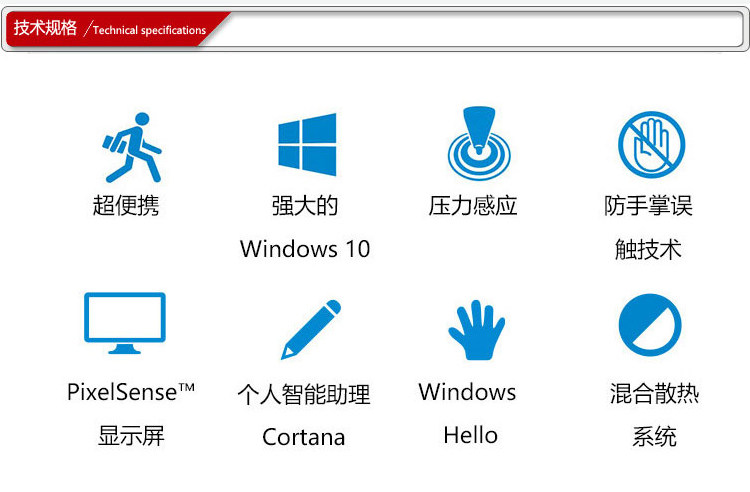Image resolution: width=750 pixels, height=492 pixels.
Task: Click the palm rejection crossed-hand icon
Action: tap(651, 145)
